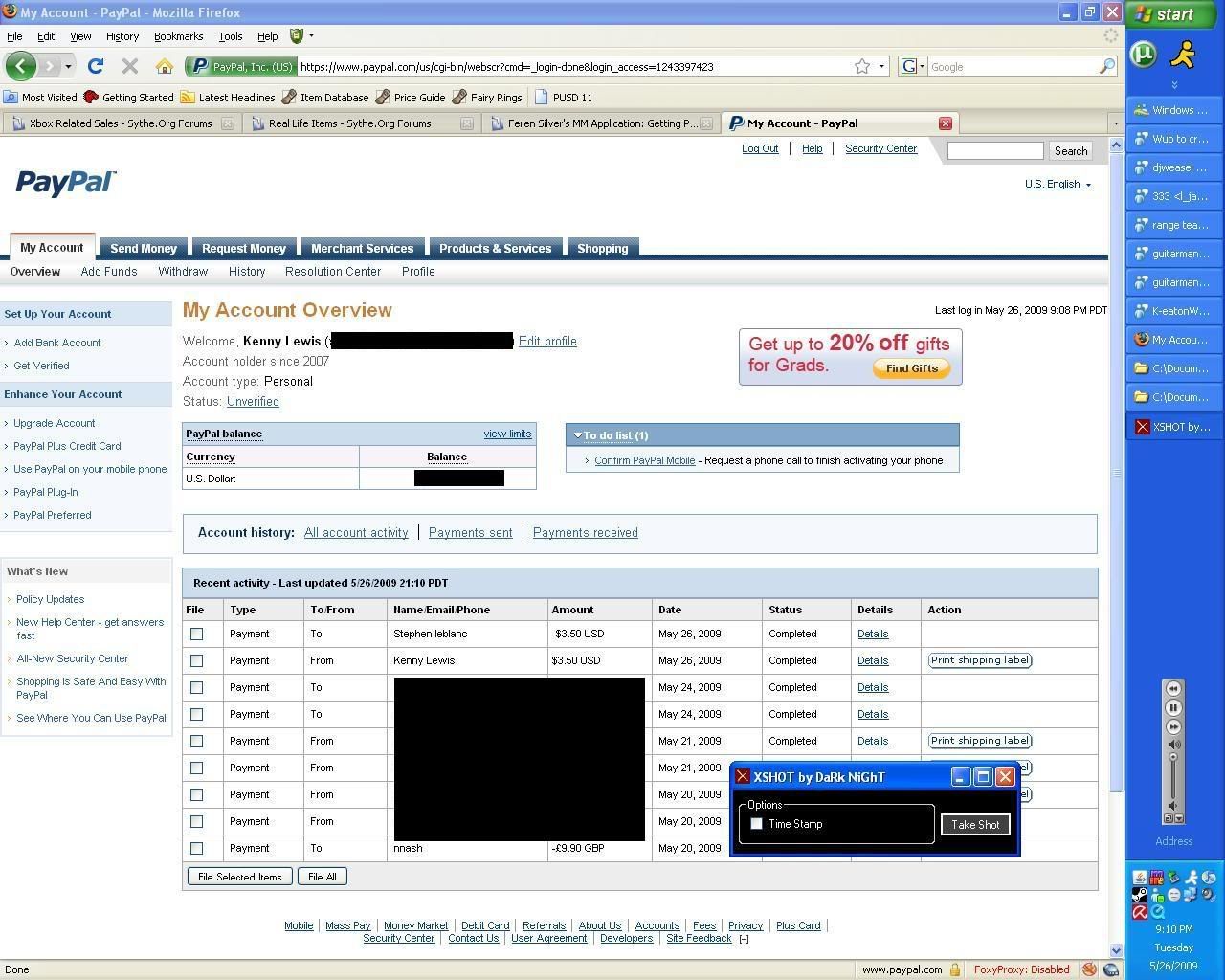The height and width of the screenshot is (980, 1225).
Task: Click the Windows start button
Action: [x=1174, y=13]
